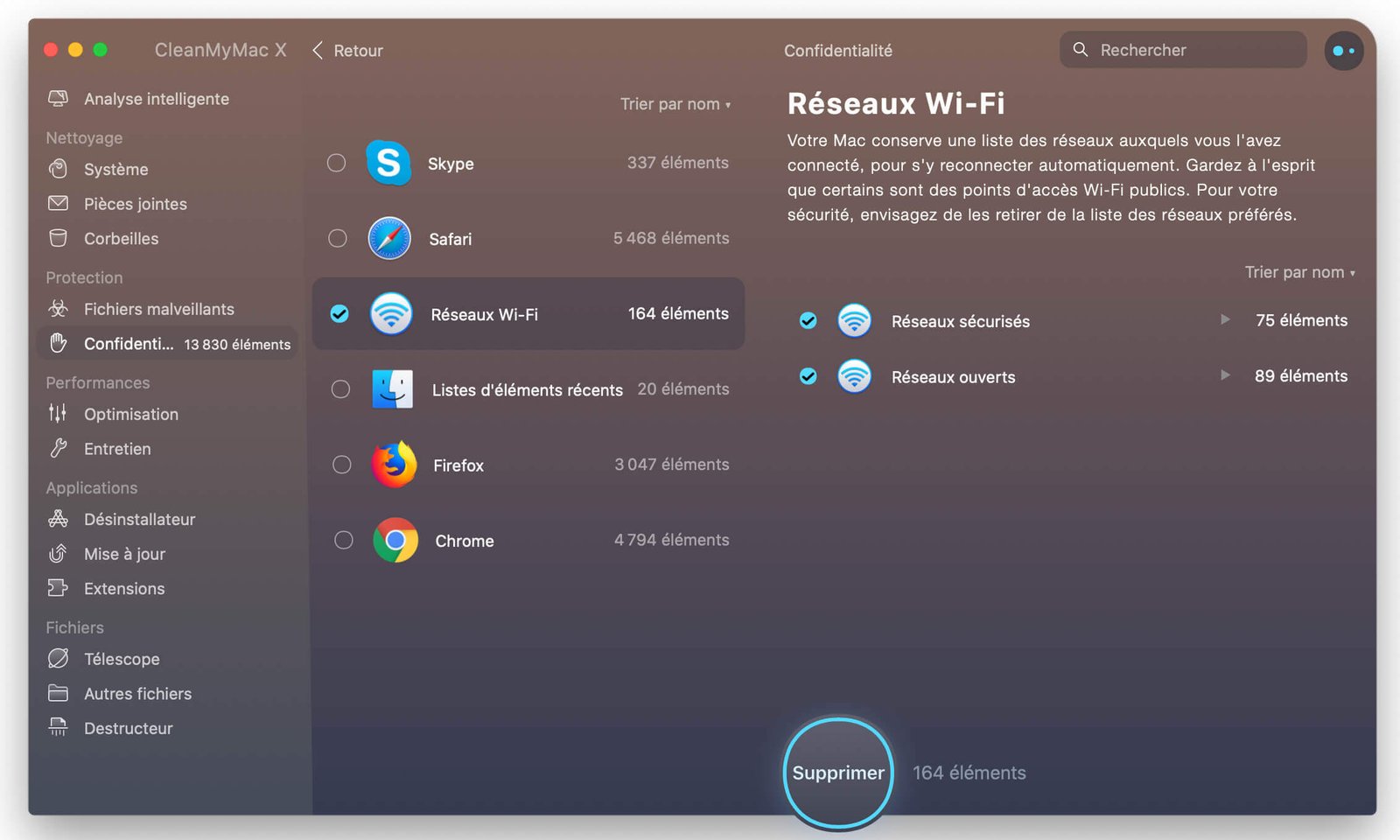This screenshot has height=840, width=1400.
Task: Click the Autres fichiers folder icon
Action: 58,693
